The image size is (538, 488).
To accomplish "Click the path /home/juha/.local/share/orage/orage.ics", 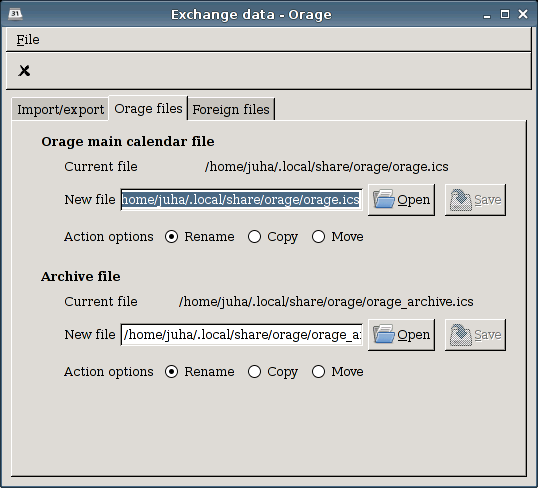I will 327,167.
